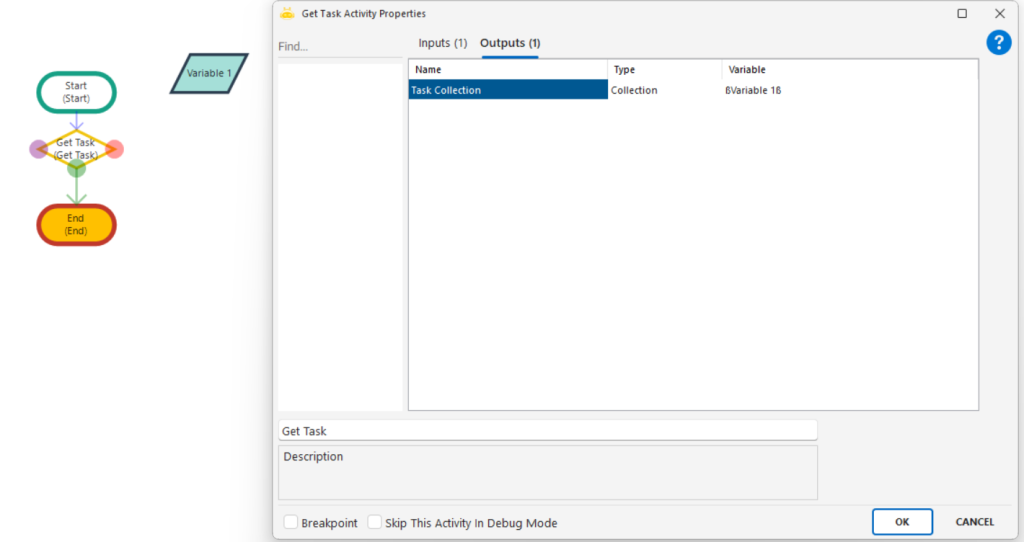
Task: Click the blue help question mark icon
Action: [998, 43]
